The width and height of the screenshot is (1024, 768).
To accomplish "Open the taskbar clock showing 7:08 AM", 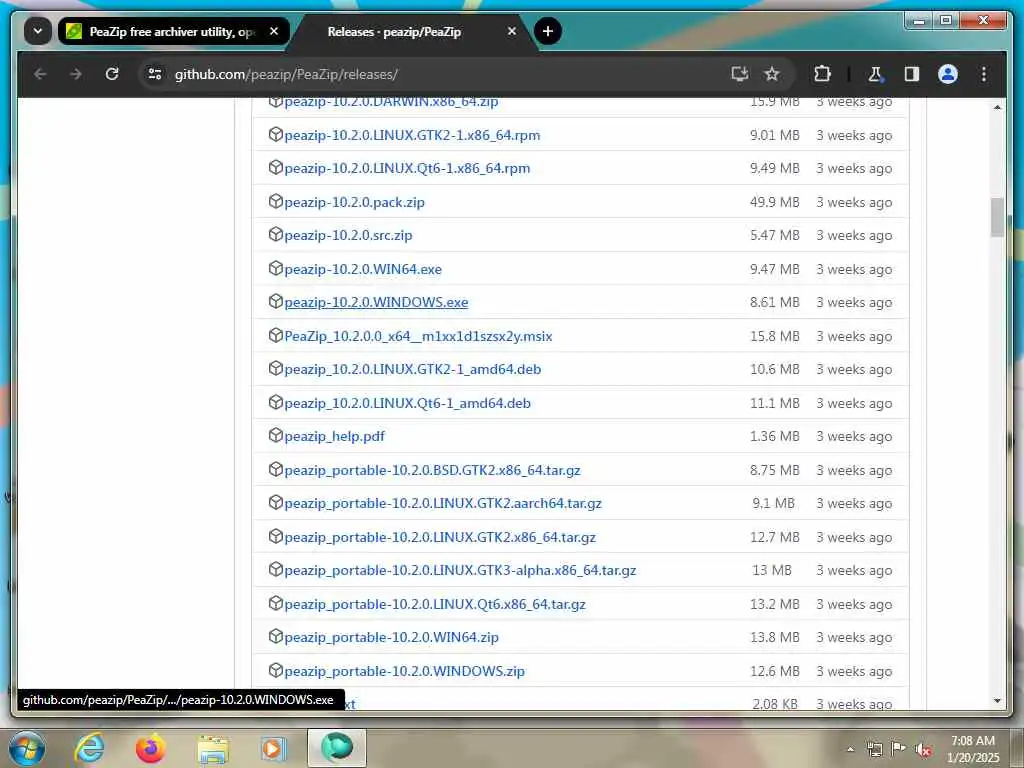I will pos(973,749).
